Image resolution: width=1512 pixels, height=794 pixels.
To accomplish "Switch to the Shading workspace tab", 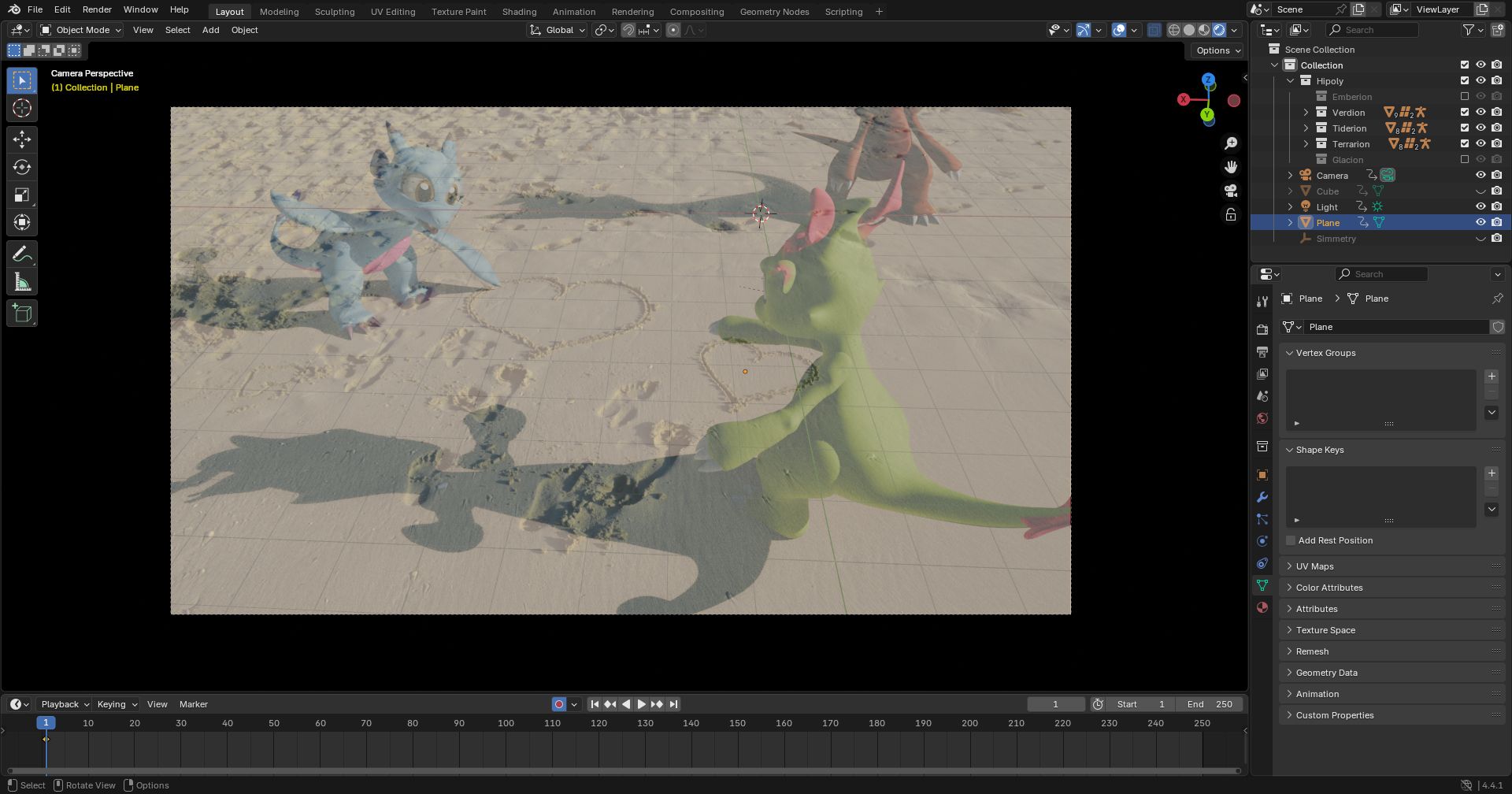I will pyautogui.click(x=519, y=12).
